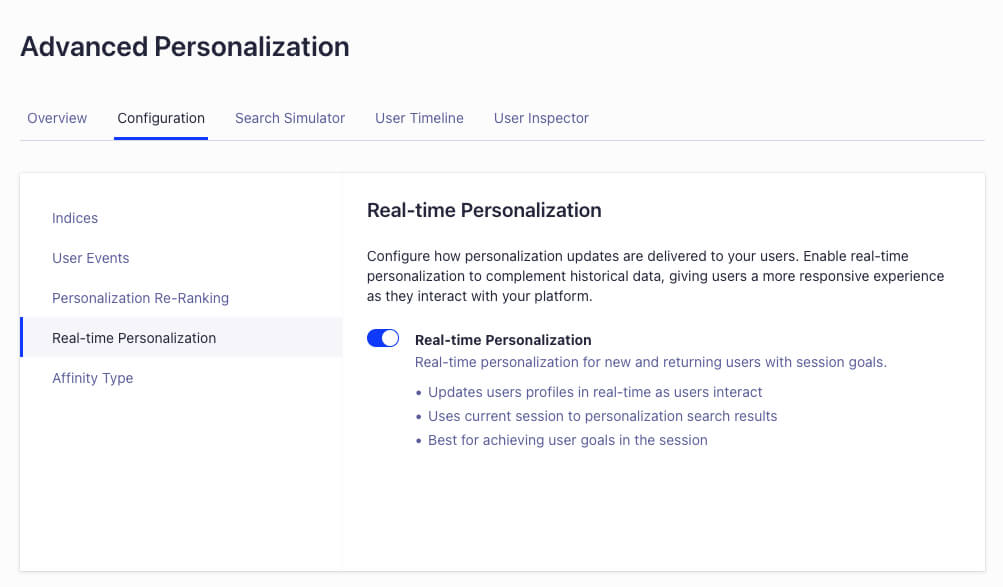Switch to the Overview tab
The image size is (1003, 587).
click(57, 118)
